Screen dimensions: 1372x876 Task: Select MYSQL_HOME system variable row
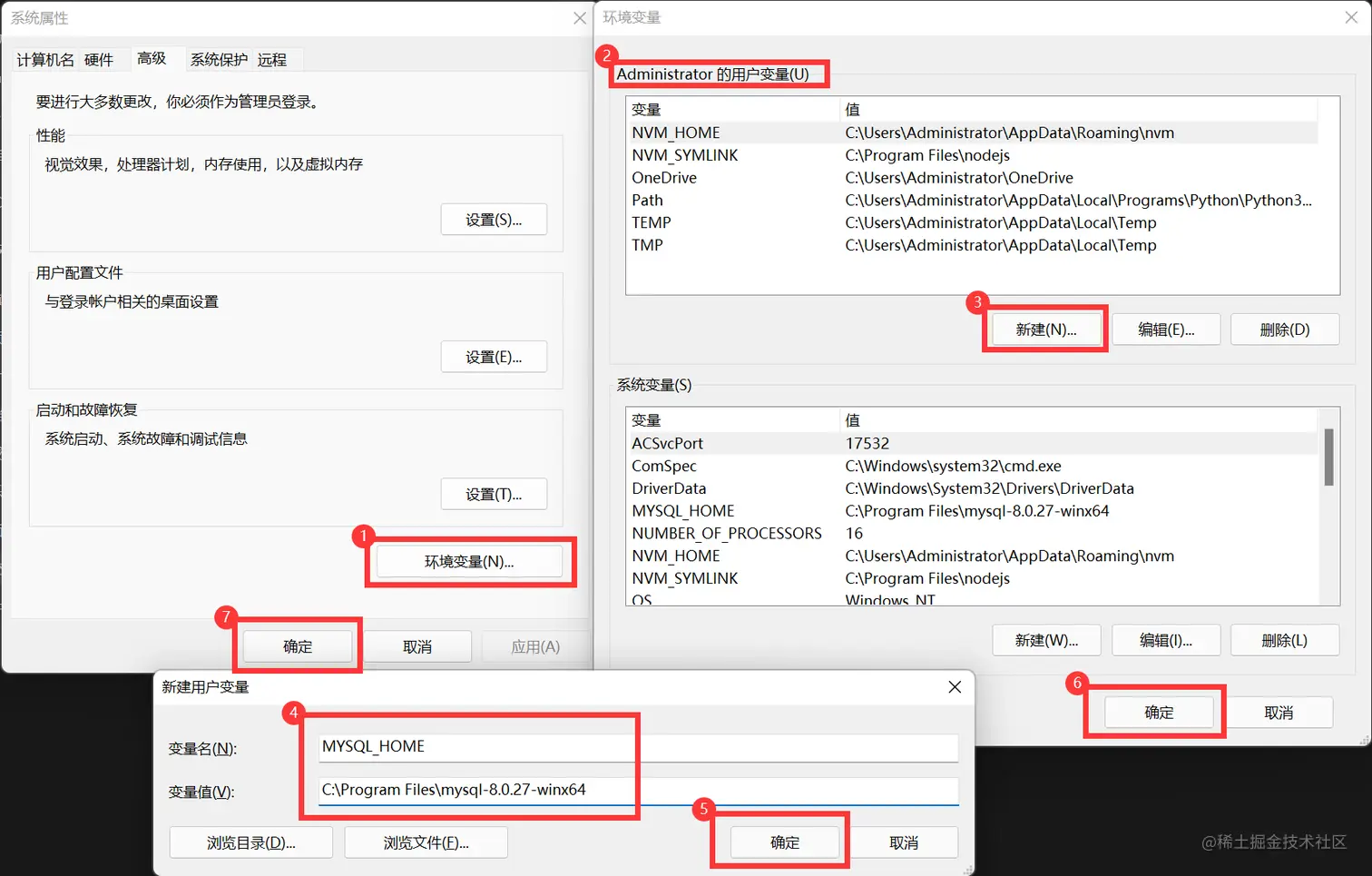[x=972, y=511]
